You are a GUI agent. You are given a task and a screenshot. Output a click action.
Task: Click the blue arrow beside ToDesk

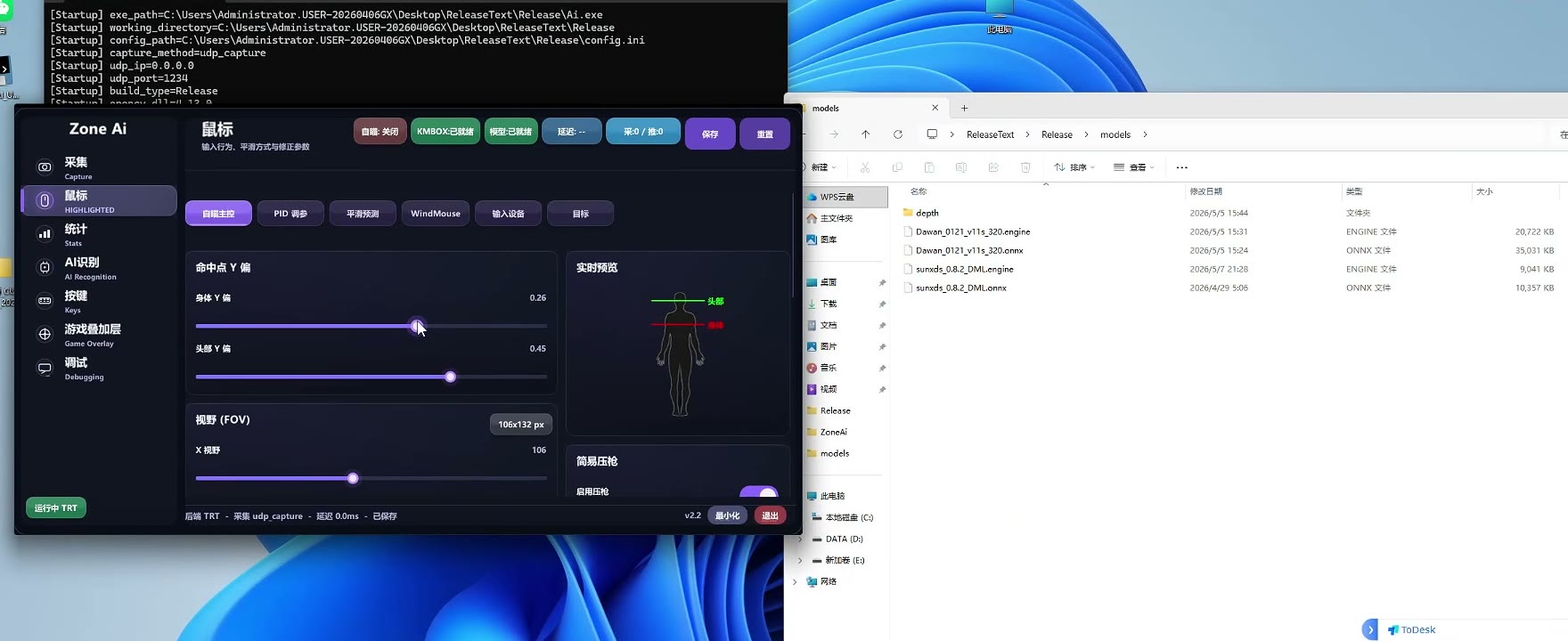[x=1370, y=629]
